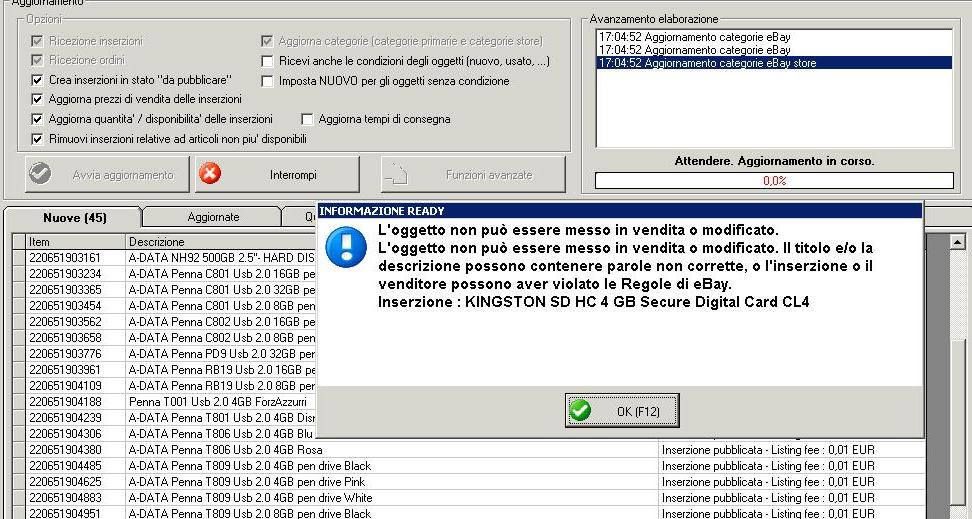Select the Nuove (45) tab
Screen dimensions: 972x519
[x=74, y=218]
